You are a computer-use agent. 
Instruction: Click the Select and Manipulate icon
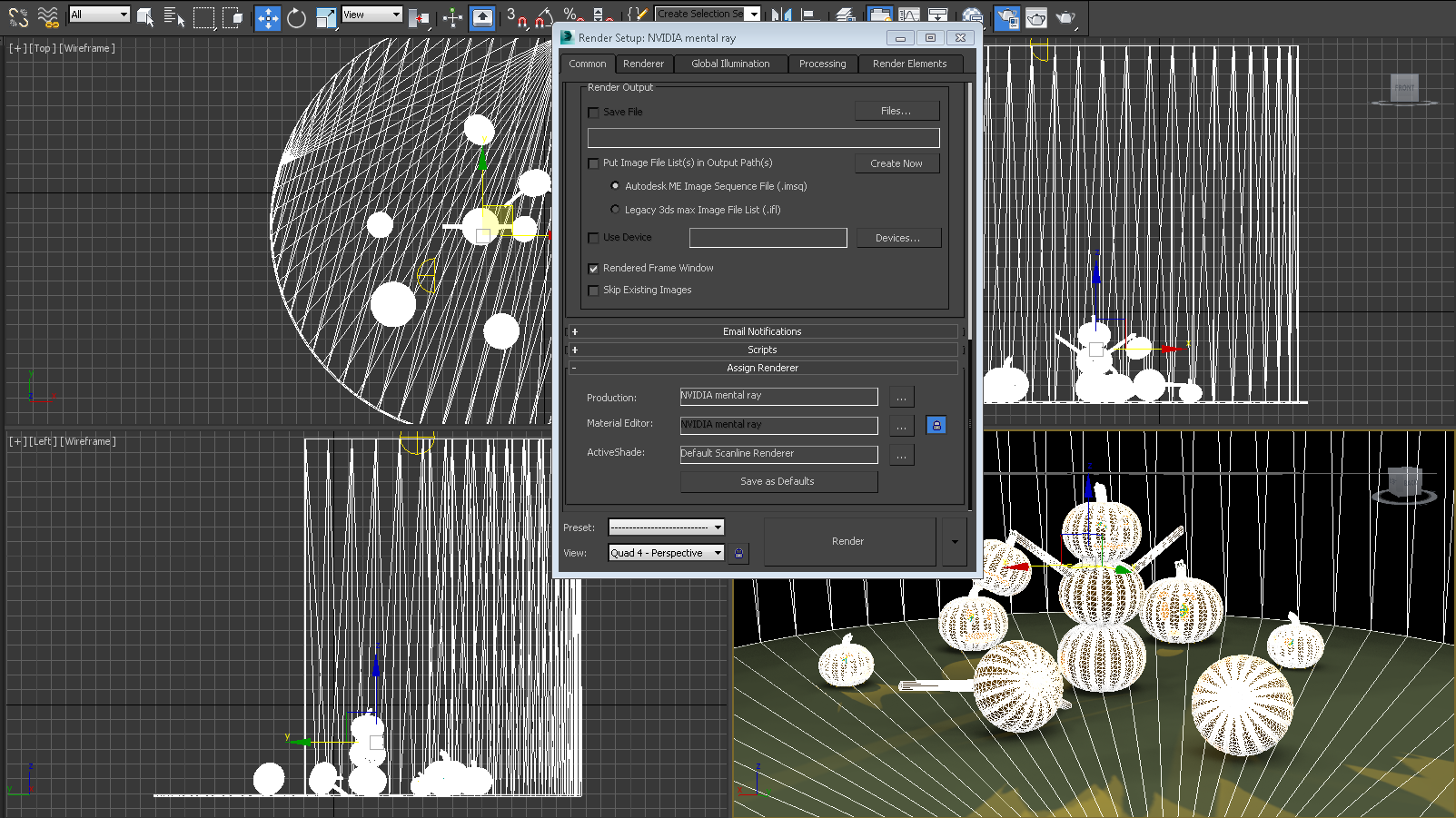click(x=452, y=17)
